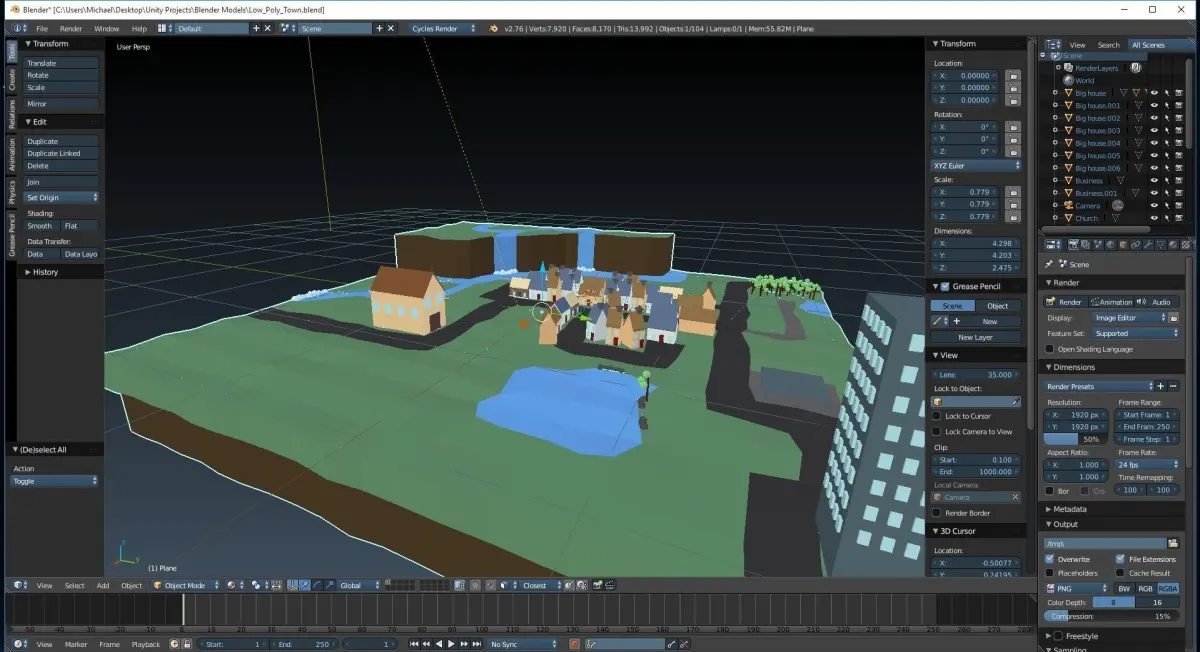Play the timeline animation forward
The image size is (1200, 652).
point(452,644)
